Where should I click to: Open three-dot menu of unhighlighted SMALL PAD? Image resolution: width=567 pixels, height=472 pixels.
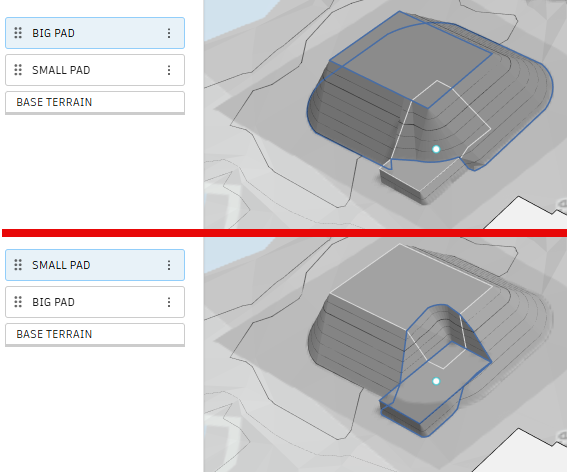coord(169,70)
